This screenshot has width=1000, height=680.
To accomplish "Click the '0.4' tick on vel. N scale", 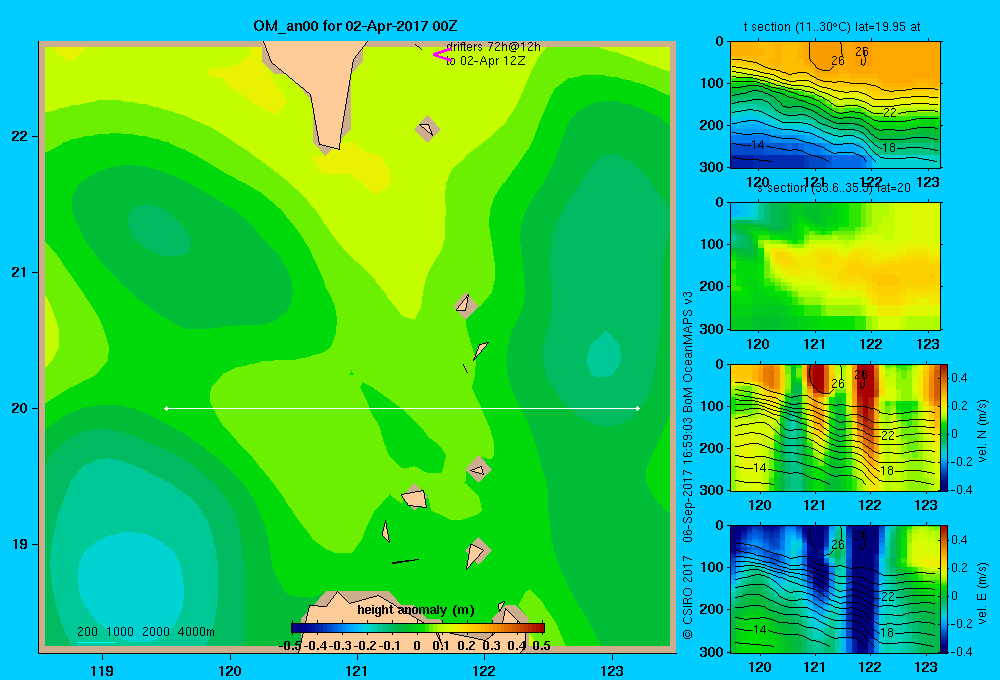I will [x=959, y=378].
